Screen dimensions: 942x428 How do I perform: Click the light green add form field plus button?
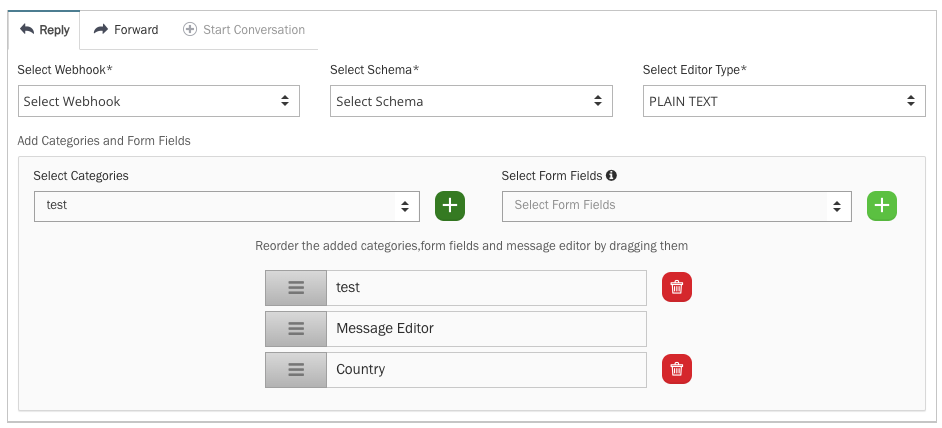click(881, 206)
